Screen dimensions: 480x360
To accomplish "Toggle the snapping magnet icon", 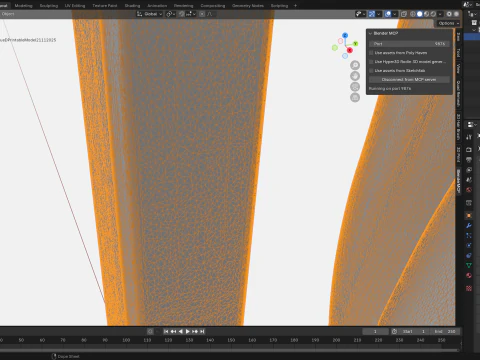I will click(182, 14).
